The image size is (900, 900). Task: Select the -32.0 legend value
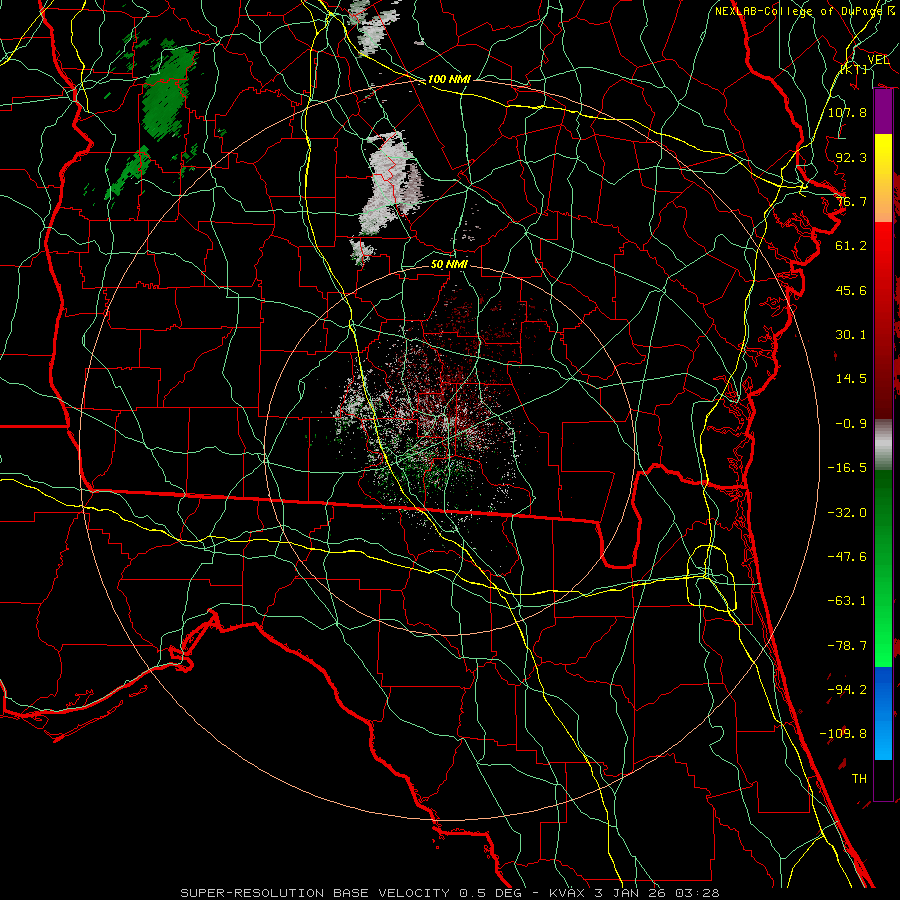(847, 513)
